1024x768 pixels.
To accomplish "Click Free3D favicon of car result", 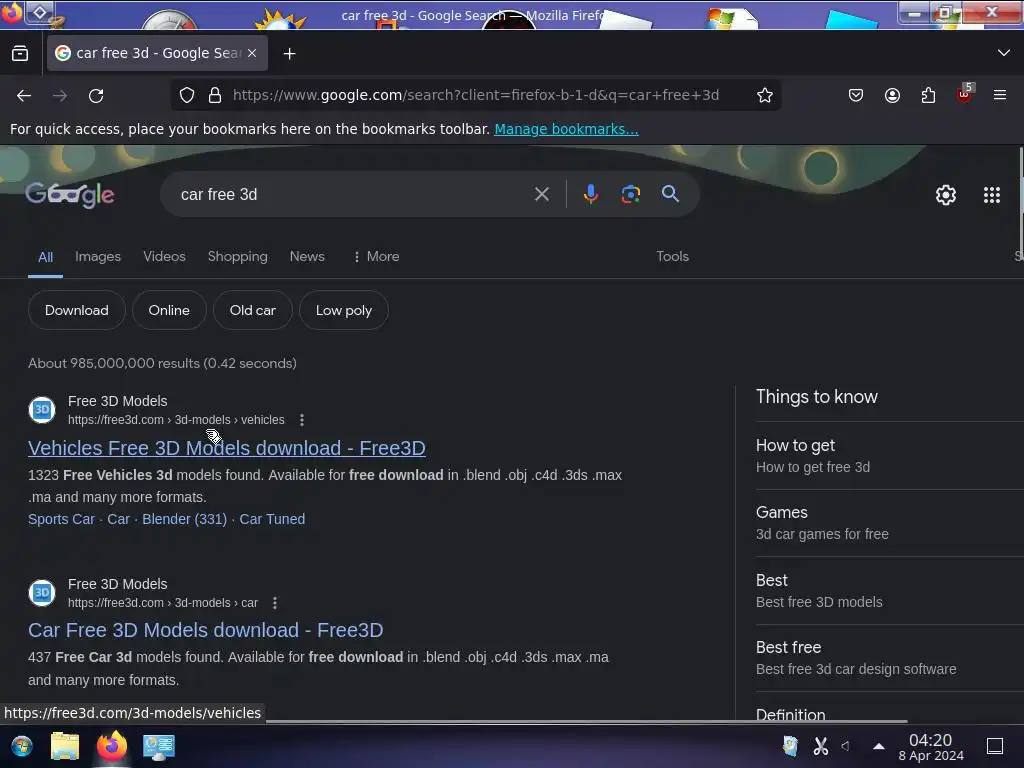I will [42, 593].
